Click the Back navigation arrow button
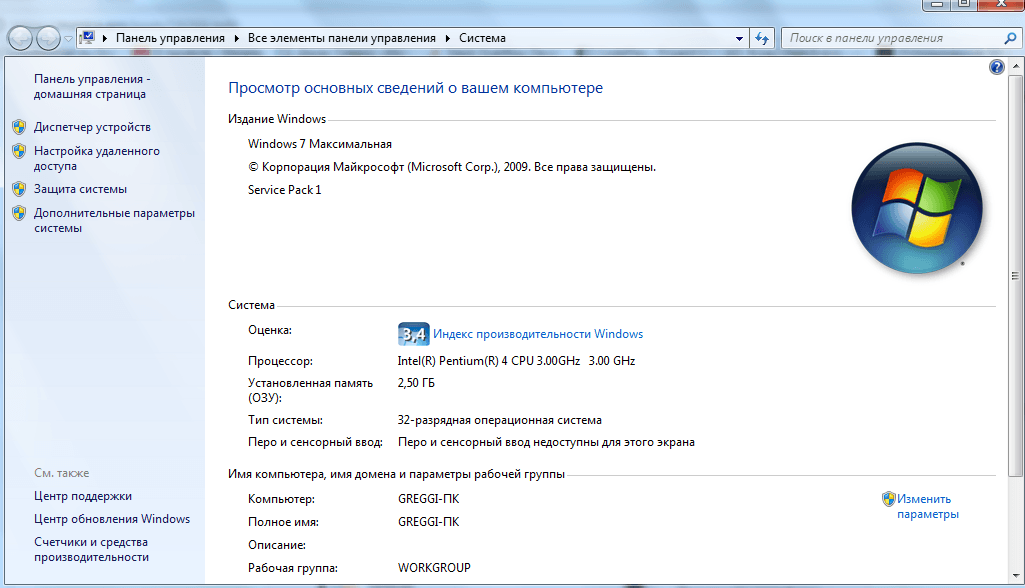Screen dimensions: 1025x588 click(21, 39)
